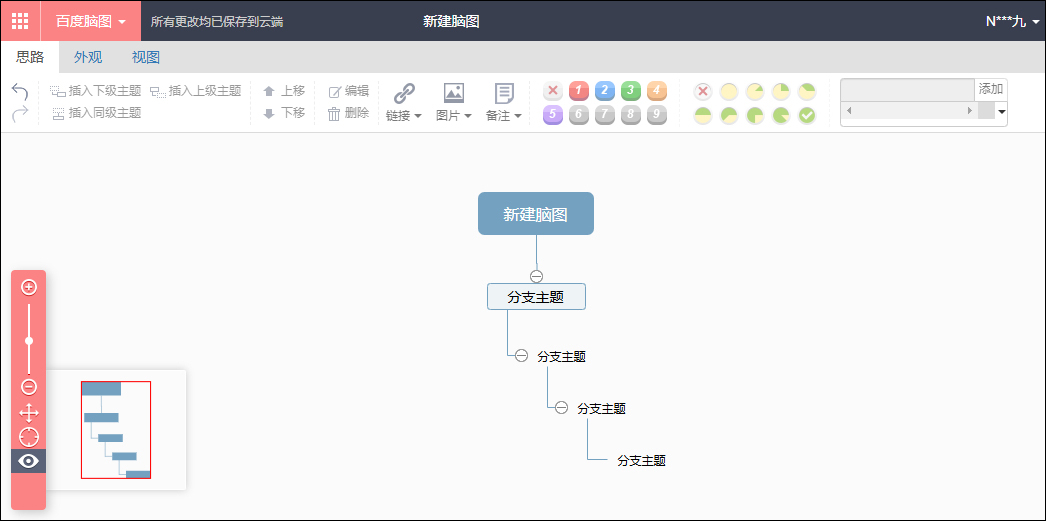Assign priority 3 green badge
This screenshot has width=1046, height=521.
pyautogui.click(x=630, y=90)
